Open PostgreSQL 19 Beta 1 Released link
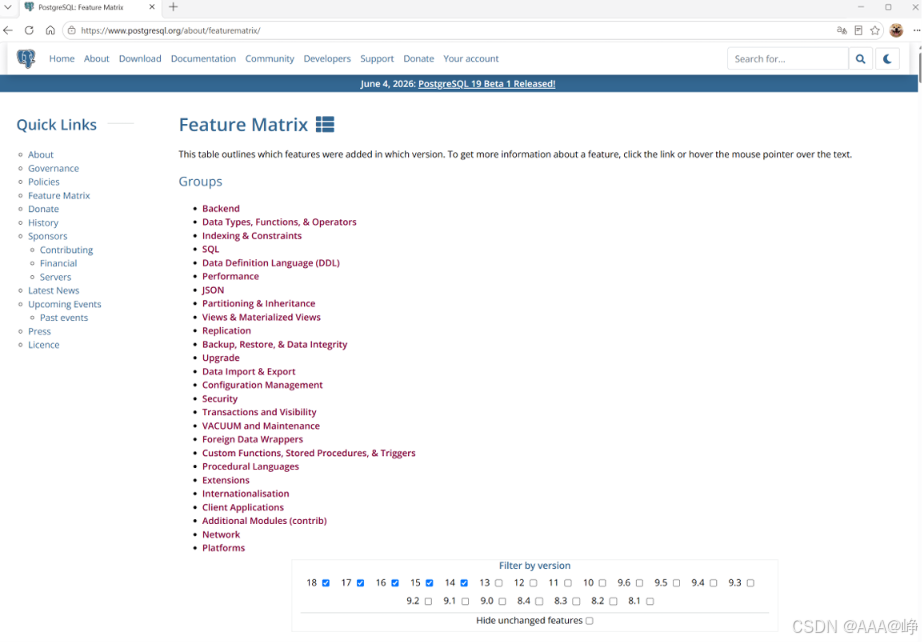 (x=486, y=83)
